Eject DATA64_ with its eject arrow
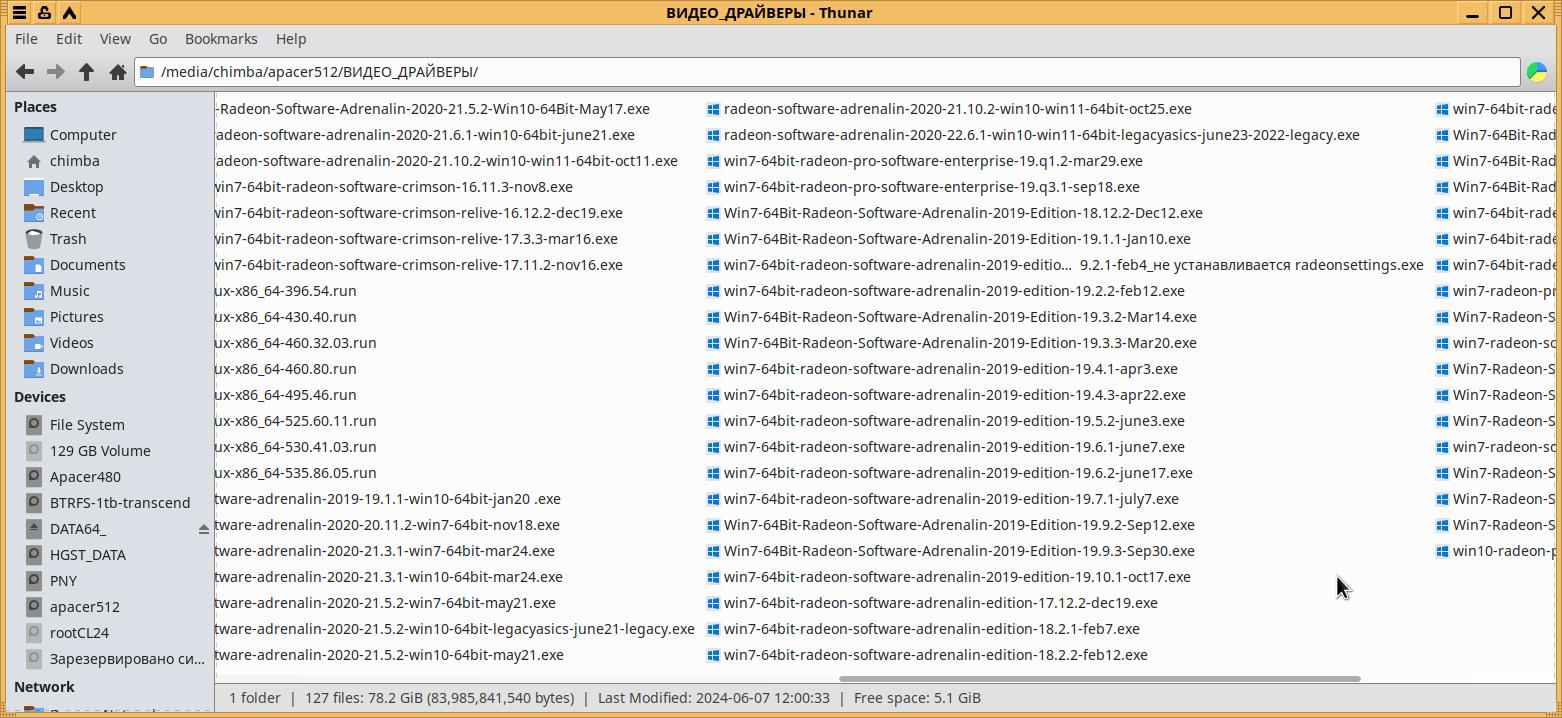 [204, 529]
